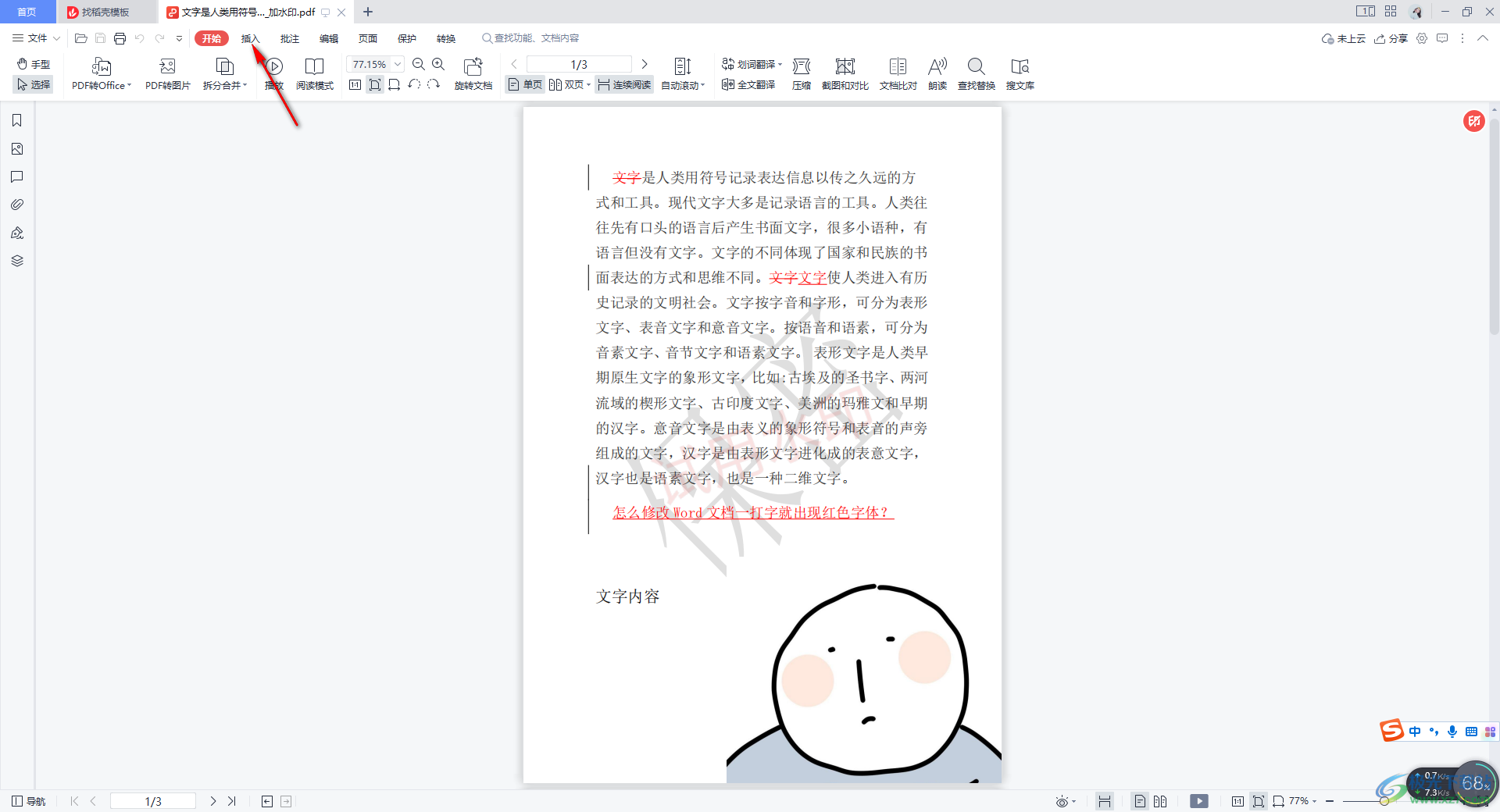This screenshot has height=812, width=1500.
Task: Open the comments panel in sidebar
Action: click(x=17, y=176)
